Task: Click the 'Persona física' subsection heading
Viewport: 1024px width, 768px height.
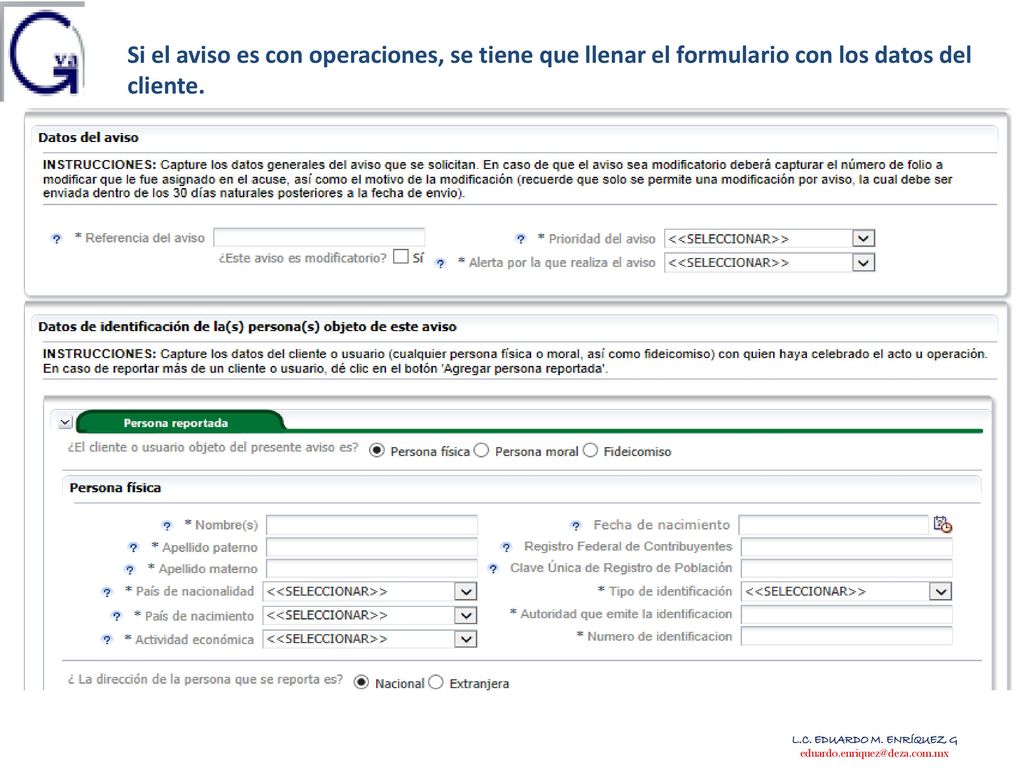Action: (115, 488)
